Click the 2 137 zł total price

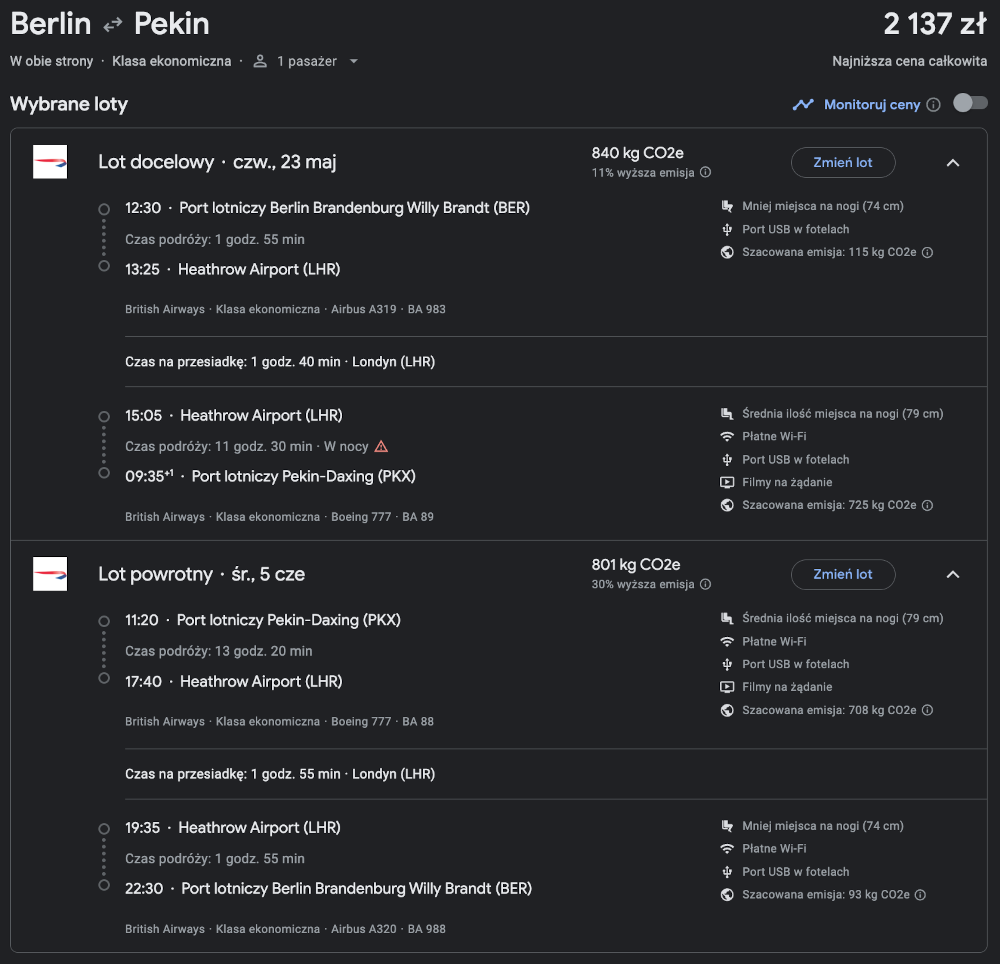(935, 24)
